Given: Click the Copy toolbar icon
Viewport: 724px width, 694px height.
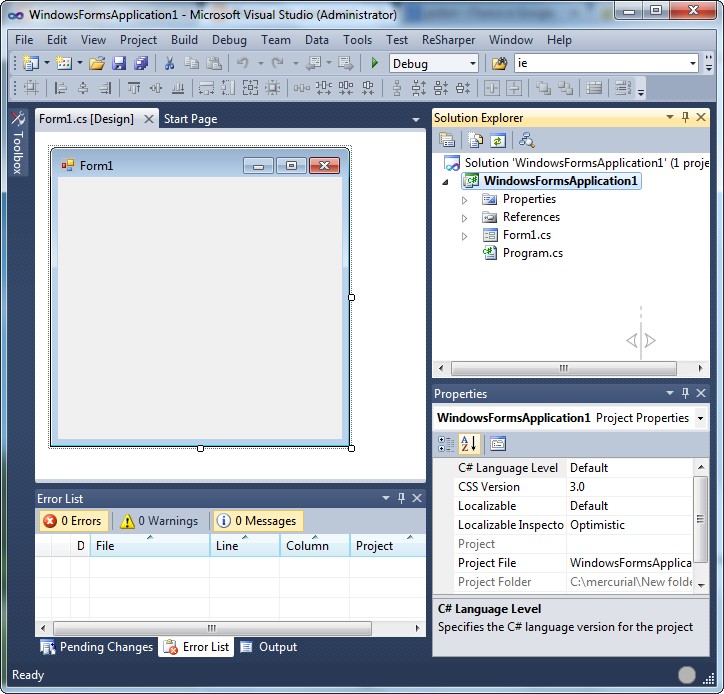Looking at the screenshot, I should coord(191,63).
